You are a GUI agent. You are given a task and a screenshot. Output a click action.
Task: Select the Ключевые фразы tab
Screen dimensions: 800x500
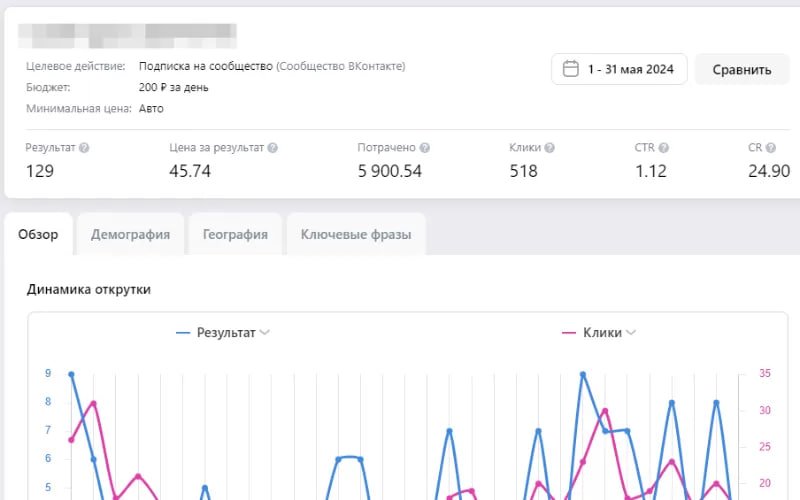[356, 235]
